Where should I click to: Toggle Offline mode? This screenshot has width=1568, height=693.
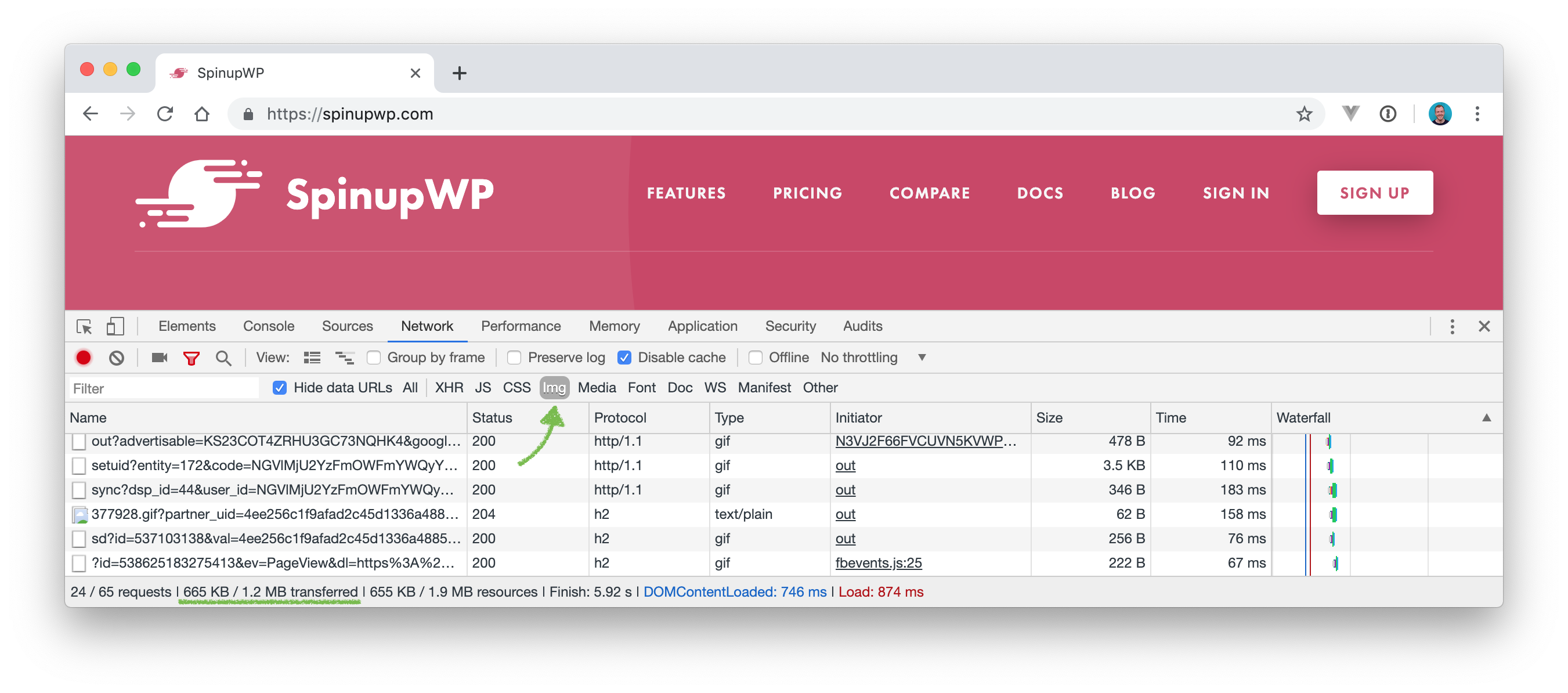coord(756,358)
